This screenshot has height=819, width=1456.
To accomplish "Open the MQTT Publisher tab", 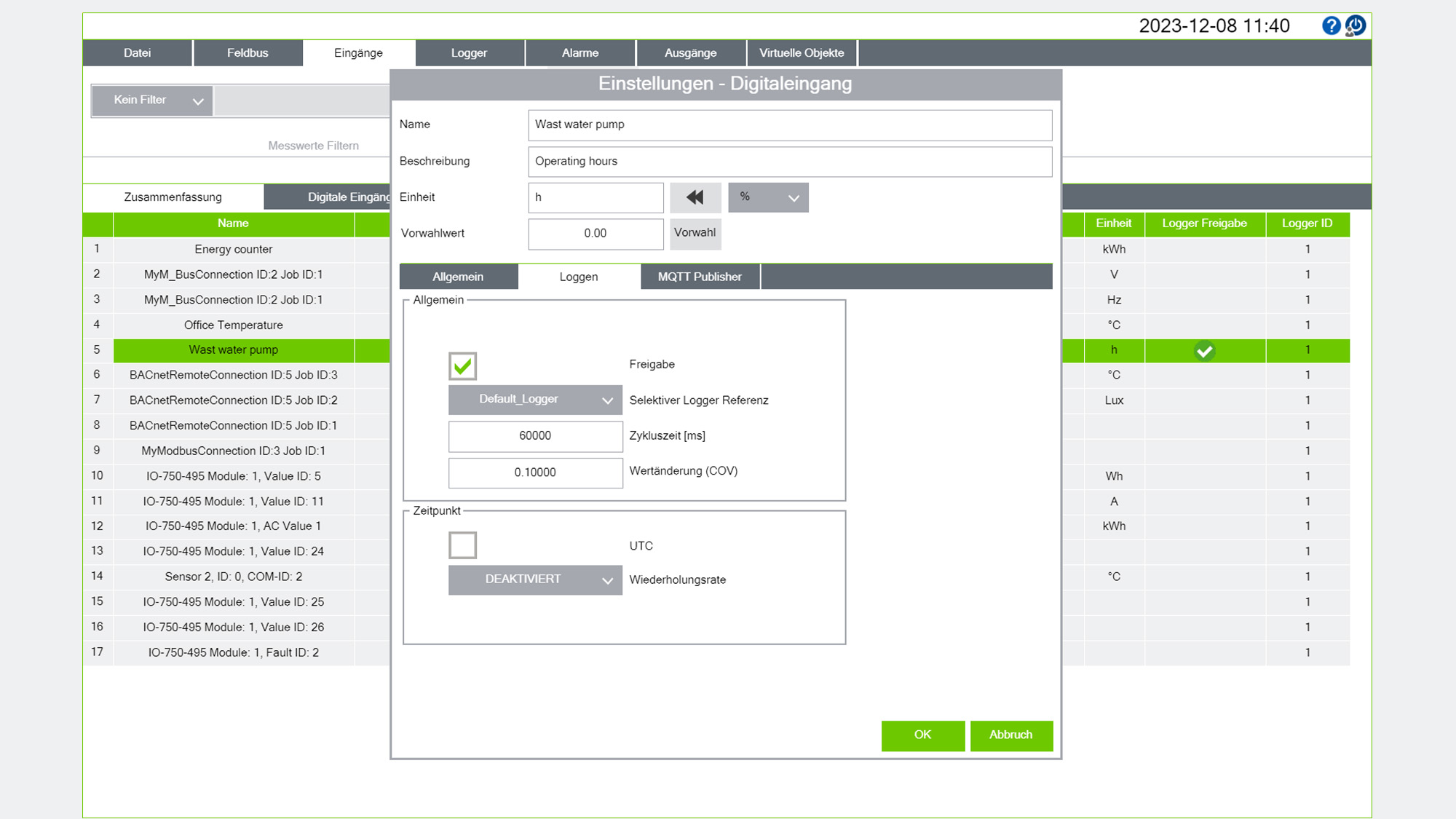I will click(x=700, y=277).
